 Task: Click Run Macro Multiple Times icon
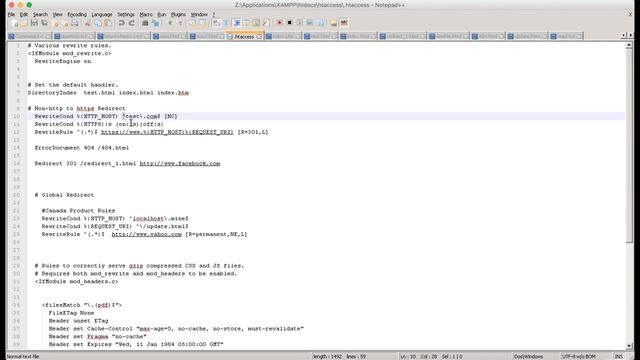click(310, 23)
